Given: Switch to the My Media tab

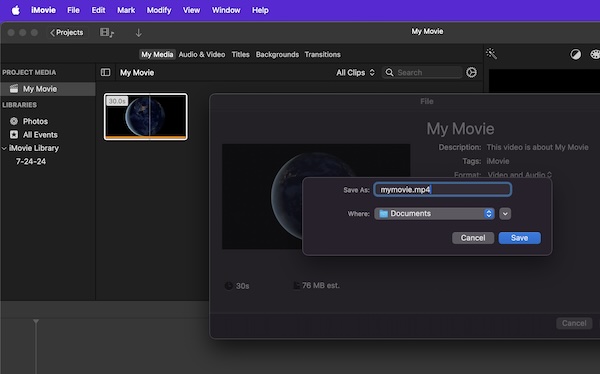Looking at the screenshot, I should click(157, 54).
